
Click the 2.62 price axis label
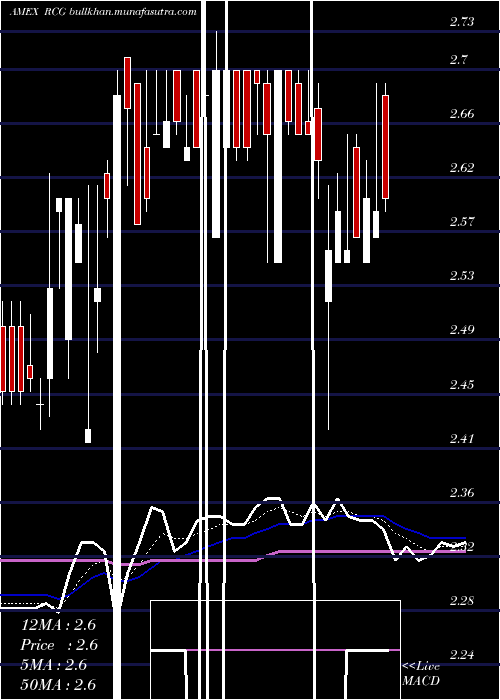pyautogui.click(x=462, y=167)
